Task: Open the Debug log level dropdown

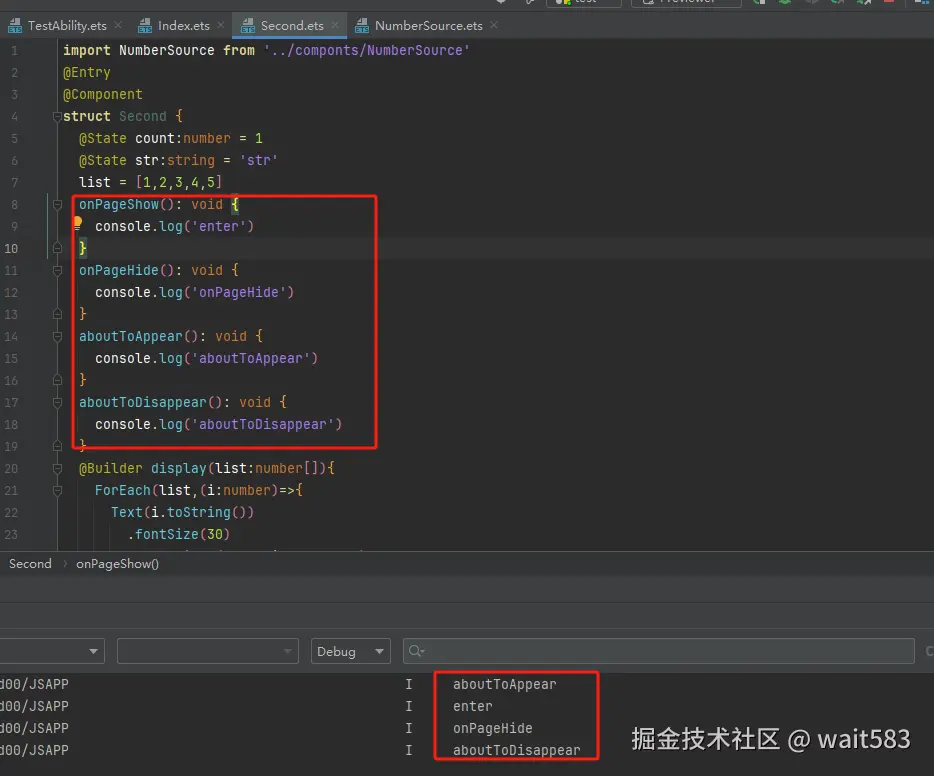Action: (350, 651)
